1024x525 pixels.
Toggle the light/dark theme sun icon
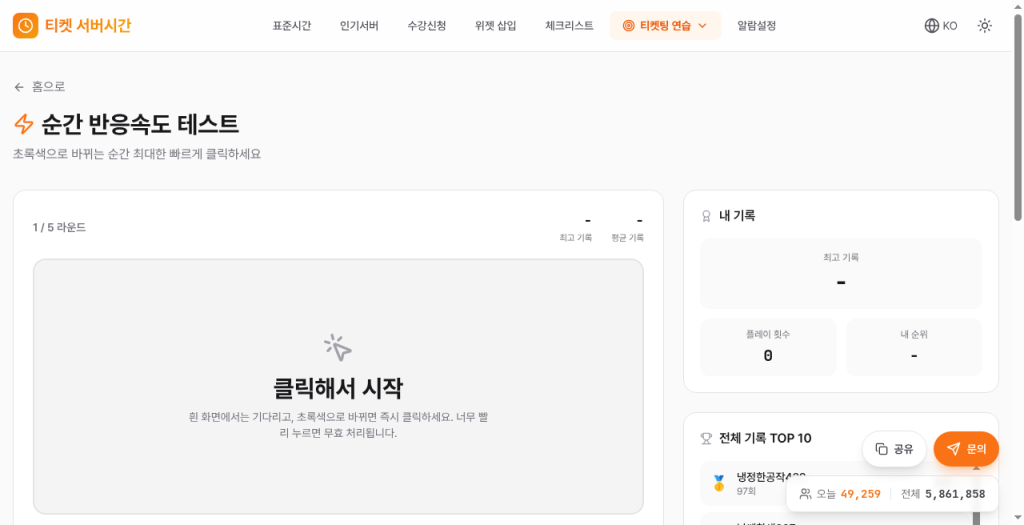pos(985,26)
